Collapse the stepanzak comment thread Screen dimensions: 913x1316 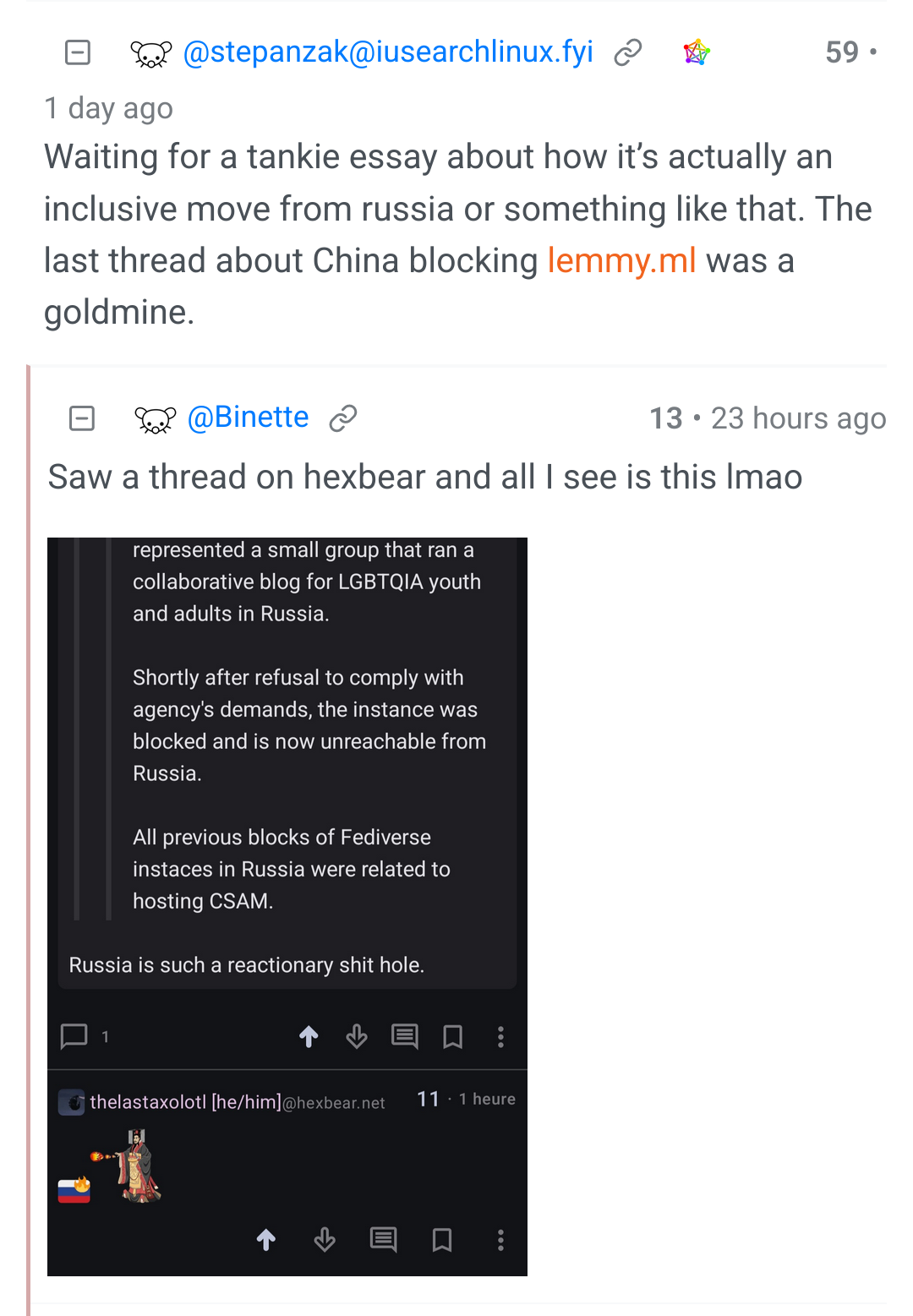click(x=78, y=52)
